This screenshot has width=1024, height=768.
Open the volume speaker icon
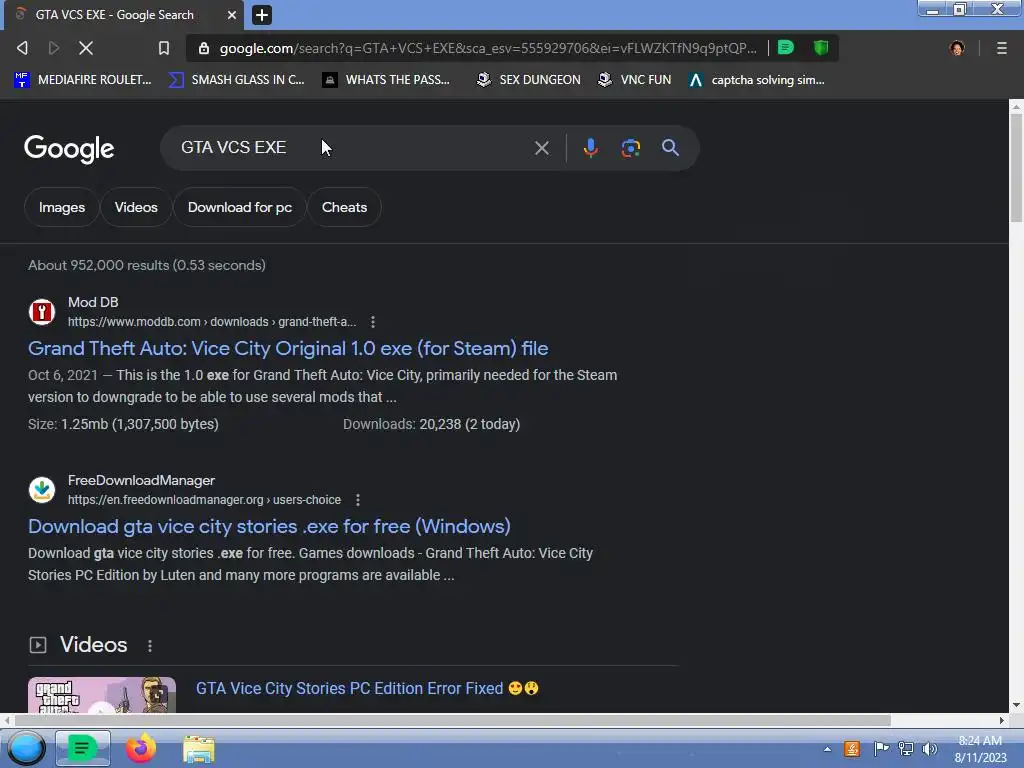(x=929, y=749)
